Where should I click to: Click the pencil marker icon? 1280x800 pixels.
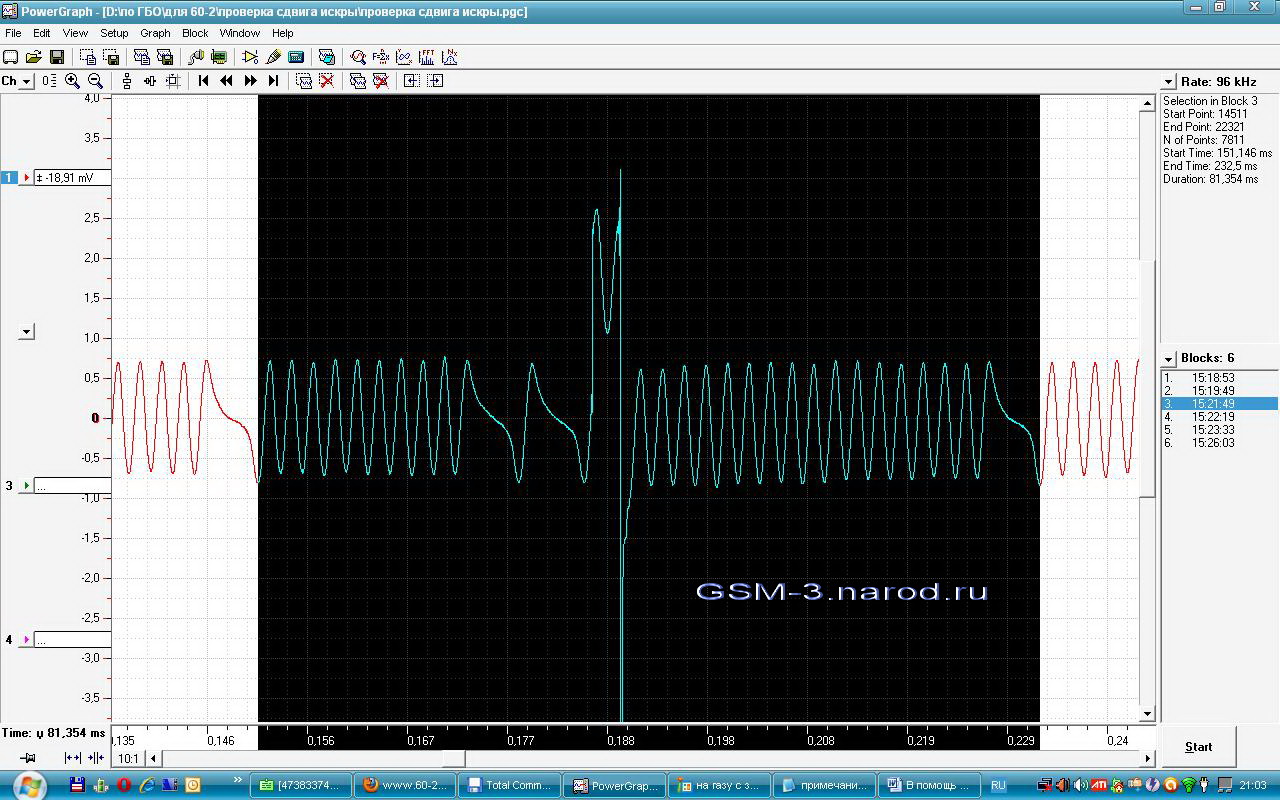273,57
